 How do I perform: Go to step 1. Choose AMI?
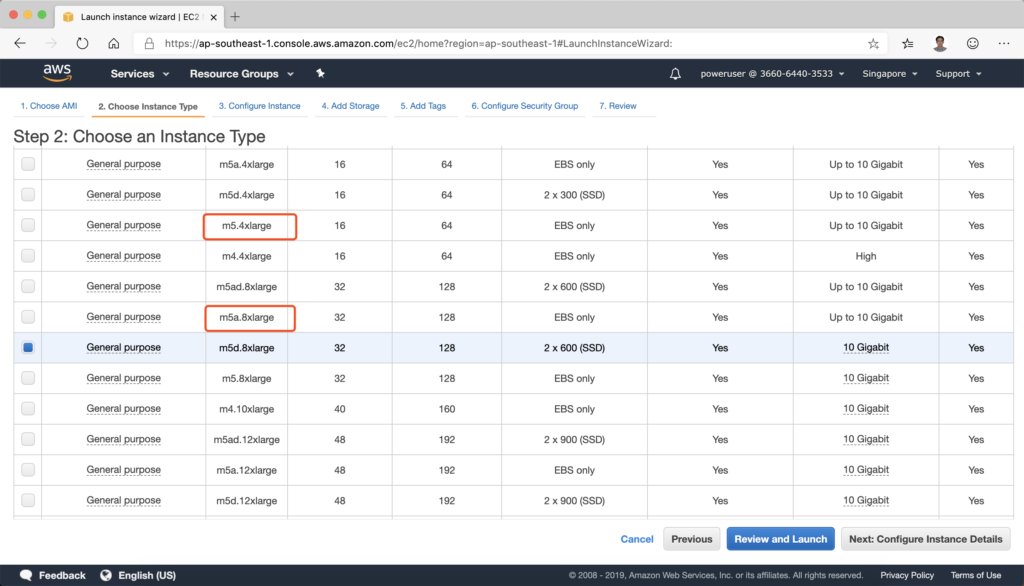(49, 106)
